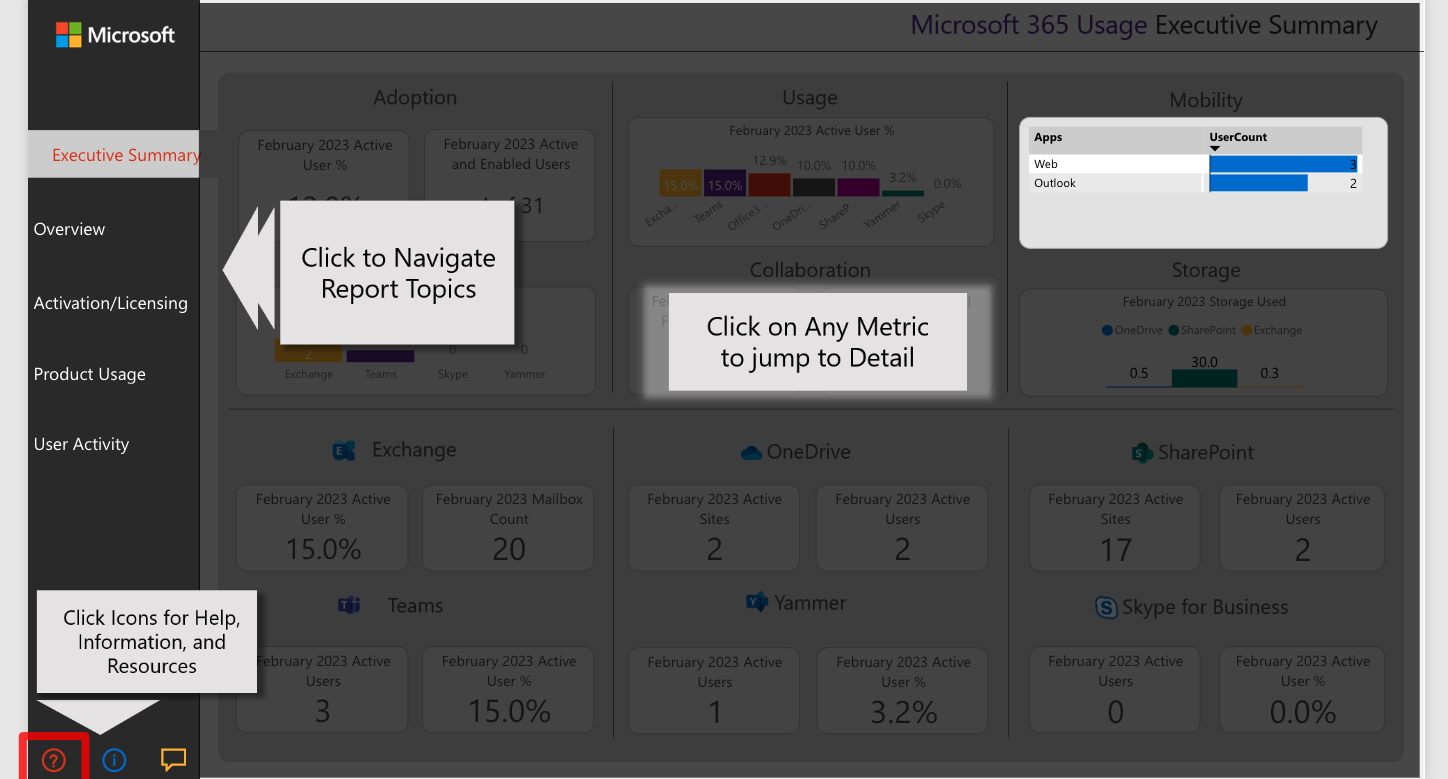Open Yammer Active User % 3.2% card
Screen dimensions: 1448x779
(x=902, y=690)
